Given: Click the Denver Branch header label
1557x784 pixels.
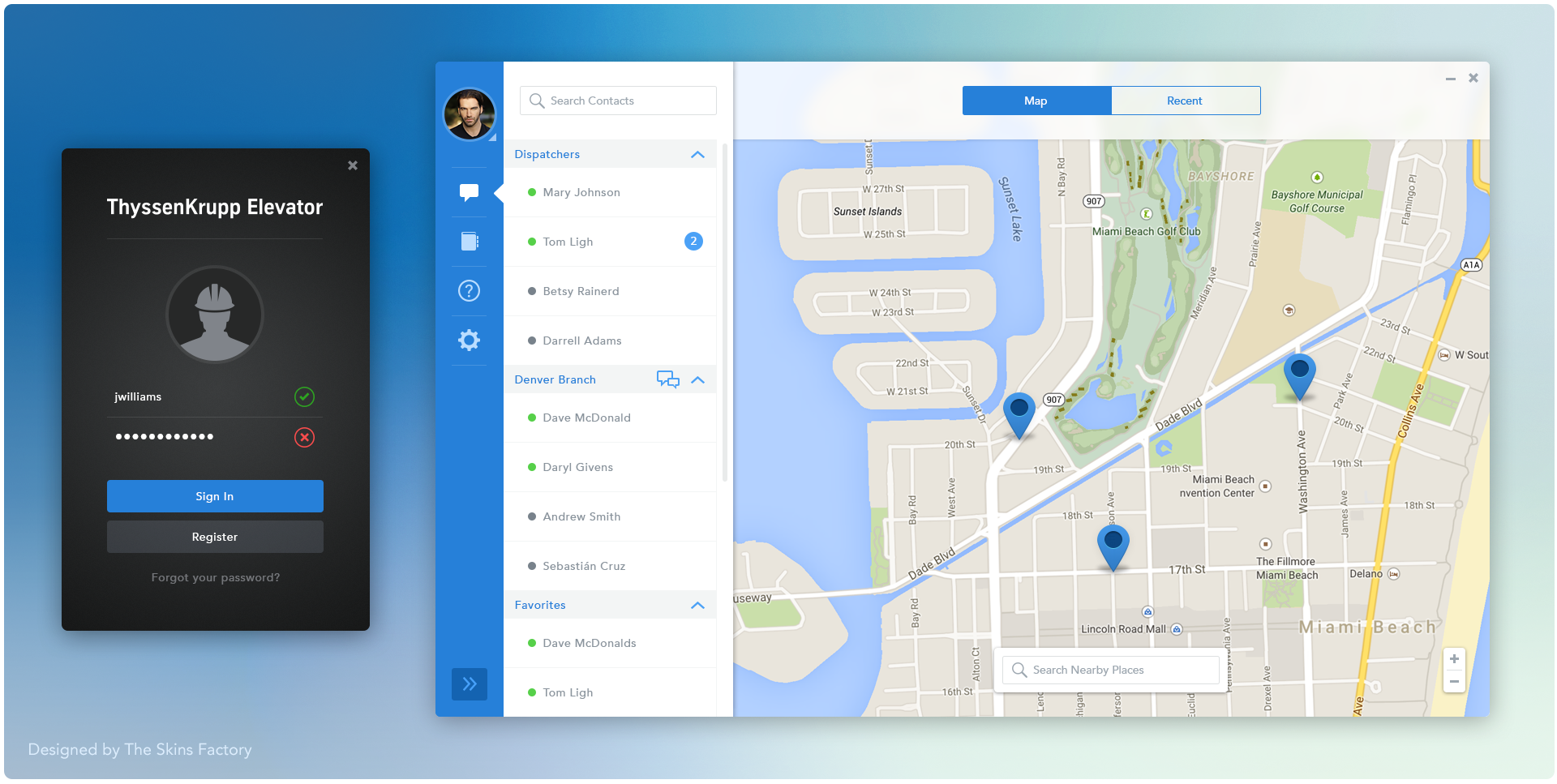Looking at the screenshot, I should (x=555, y=379).
